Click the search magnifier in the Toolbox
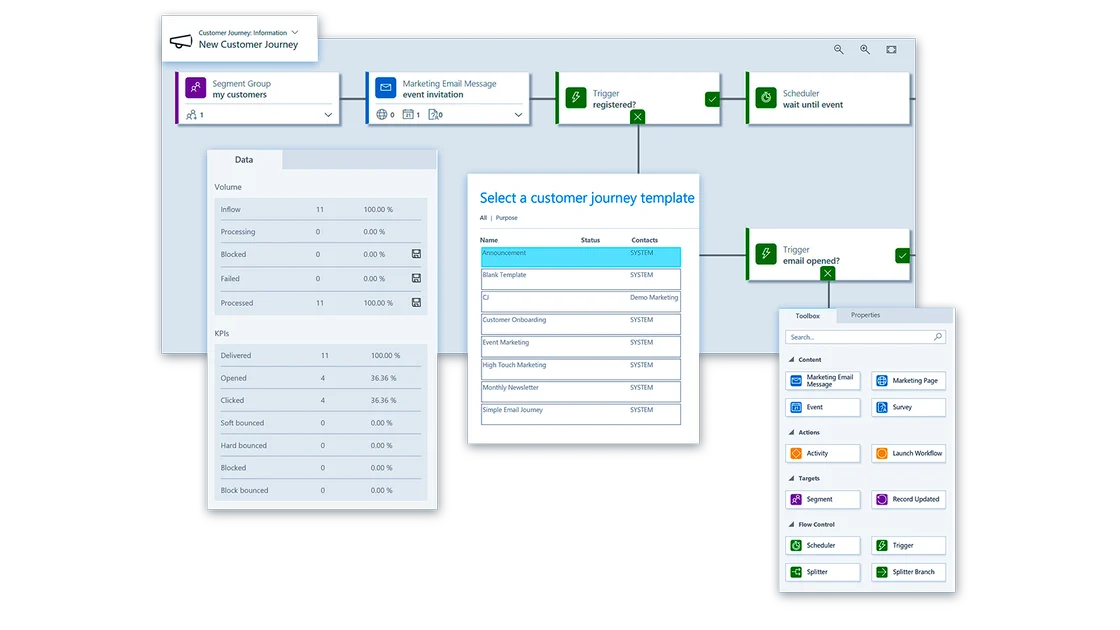 click(x=938, y=336)
